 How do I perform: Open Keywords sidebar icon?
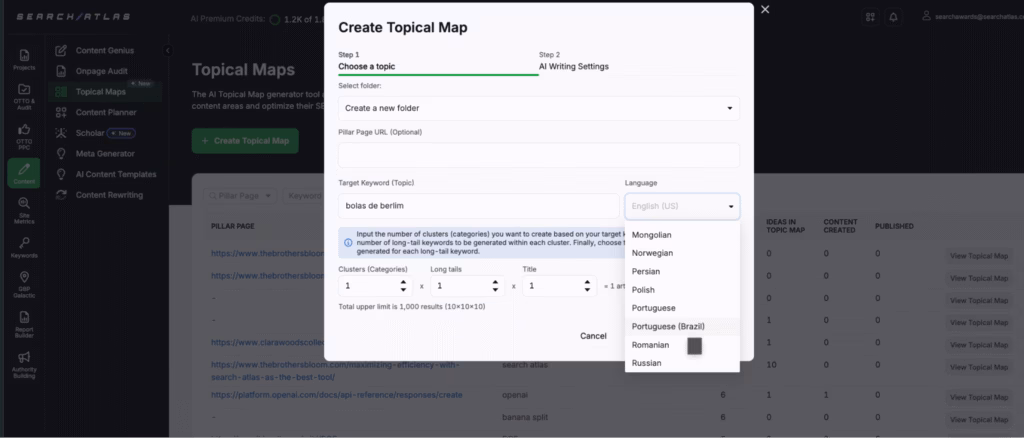[23, 247]
